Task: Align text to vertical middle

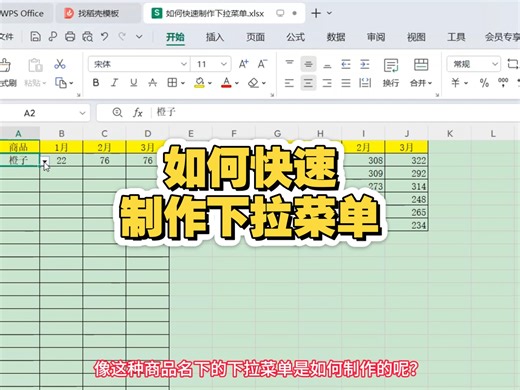Action: coord(308,64)
